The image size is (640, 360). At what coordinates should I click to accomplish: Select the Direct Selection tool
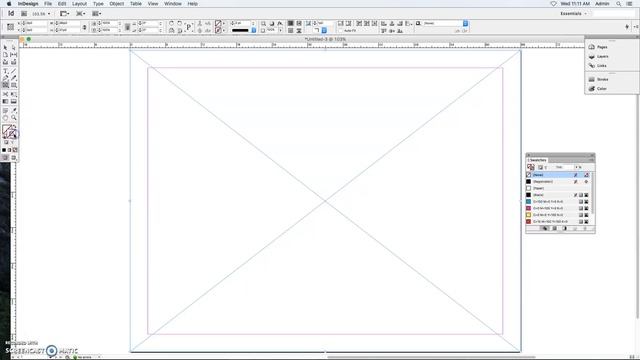click(x=13, y=48)
